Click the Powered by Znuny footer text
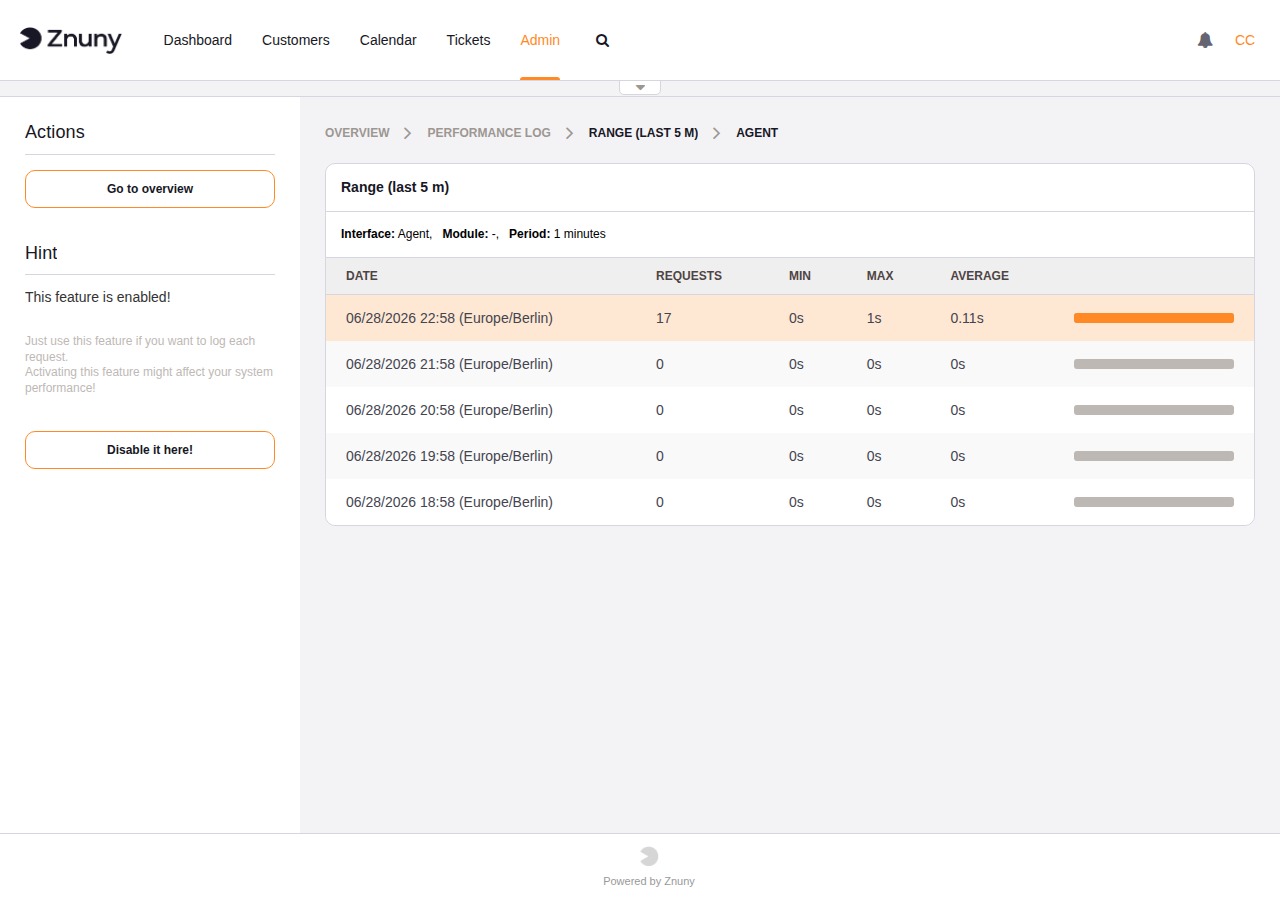The height and width of the screenshot is (900, 1280). coord(649,881)
